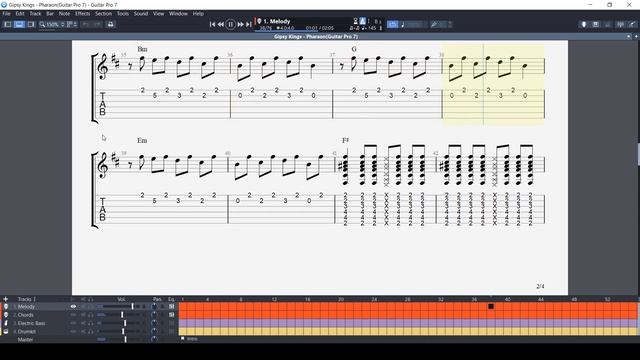Open the 150% zoom level dropdown

click(55, 24)
